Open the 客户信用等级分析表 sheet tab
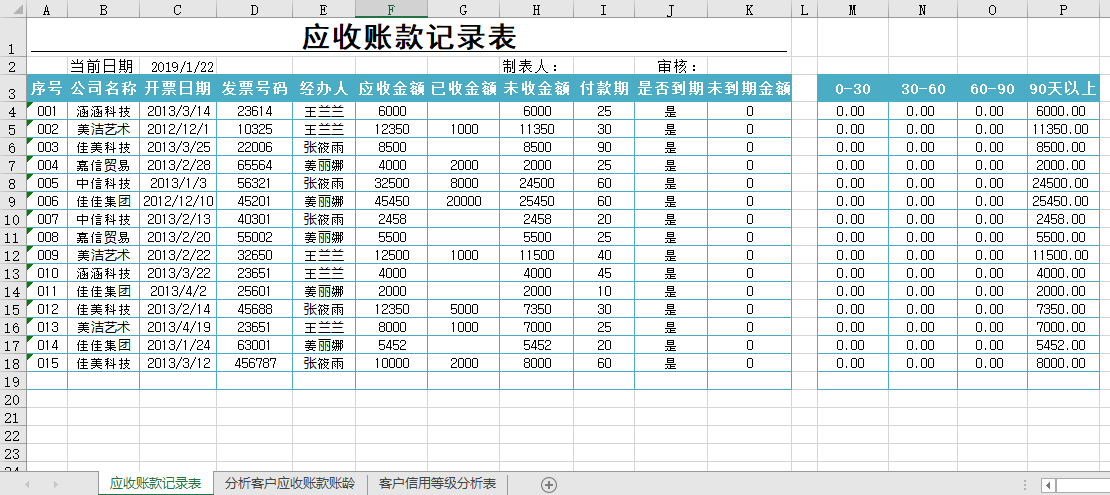 tap(437, 484)
